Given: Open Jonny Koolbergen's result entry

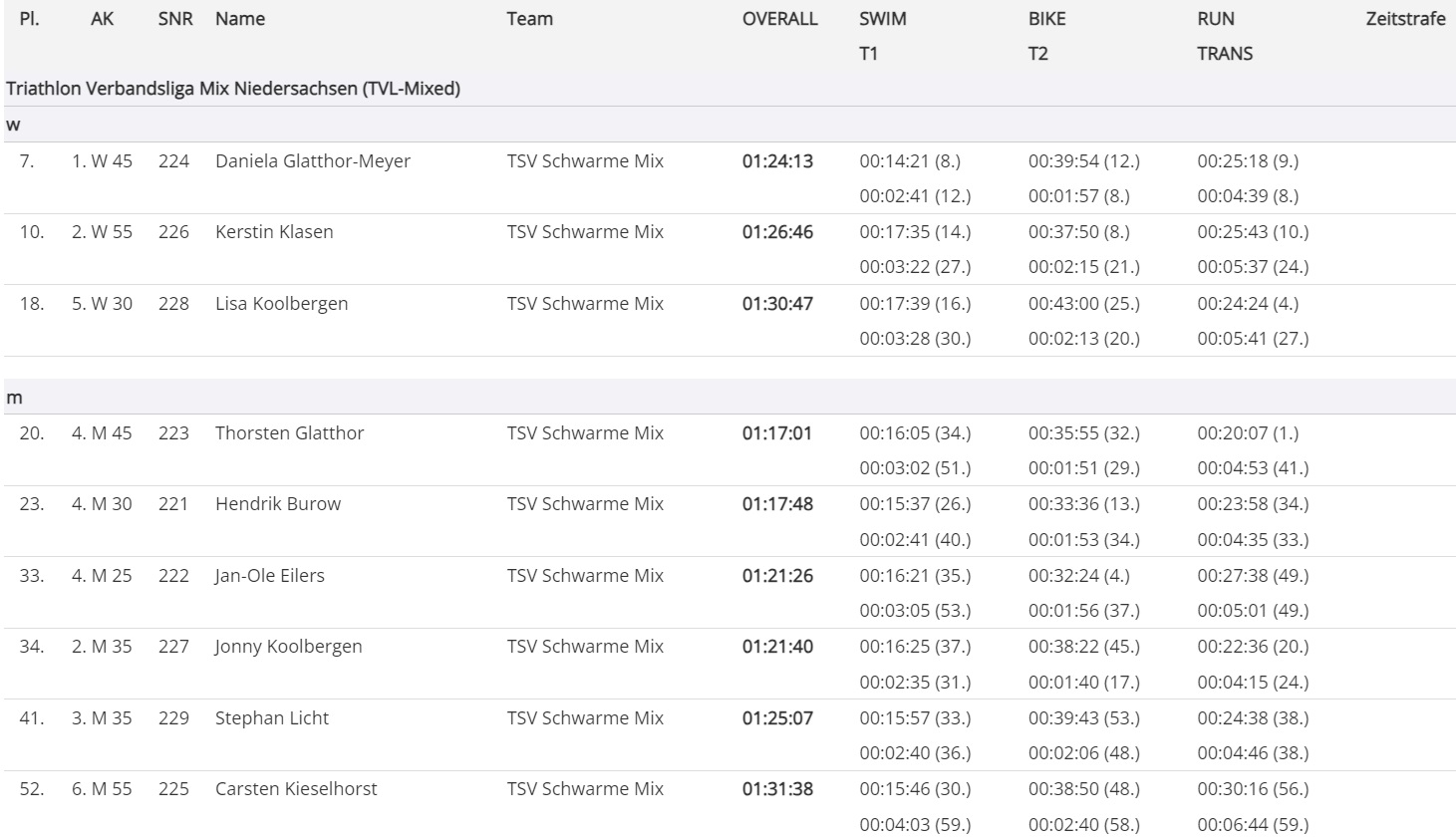Looking at the screenshot, I should tap(288, 647).
